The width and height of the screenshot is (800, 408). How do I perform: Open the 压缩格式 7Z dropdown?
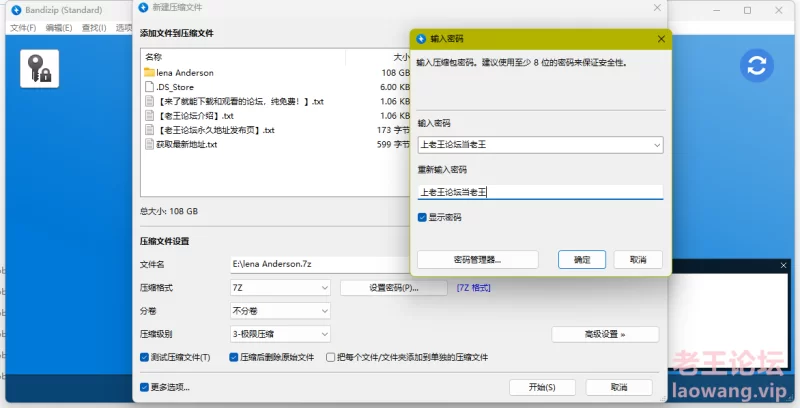280,288
